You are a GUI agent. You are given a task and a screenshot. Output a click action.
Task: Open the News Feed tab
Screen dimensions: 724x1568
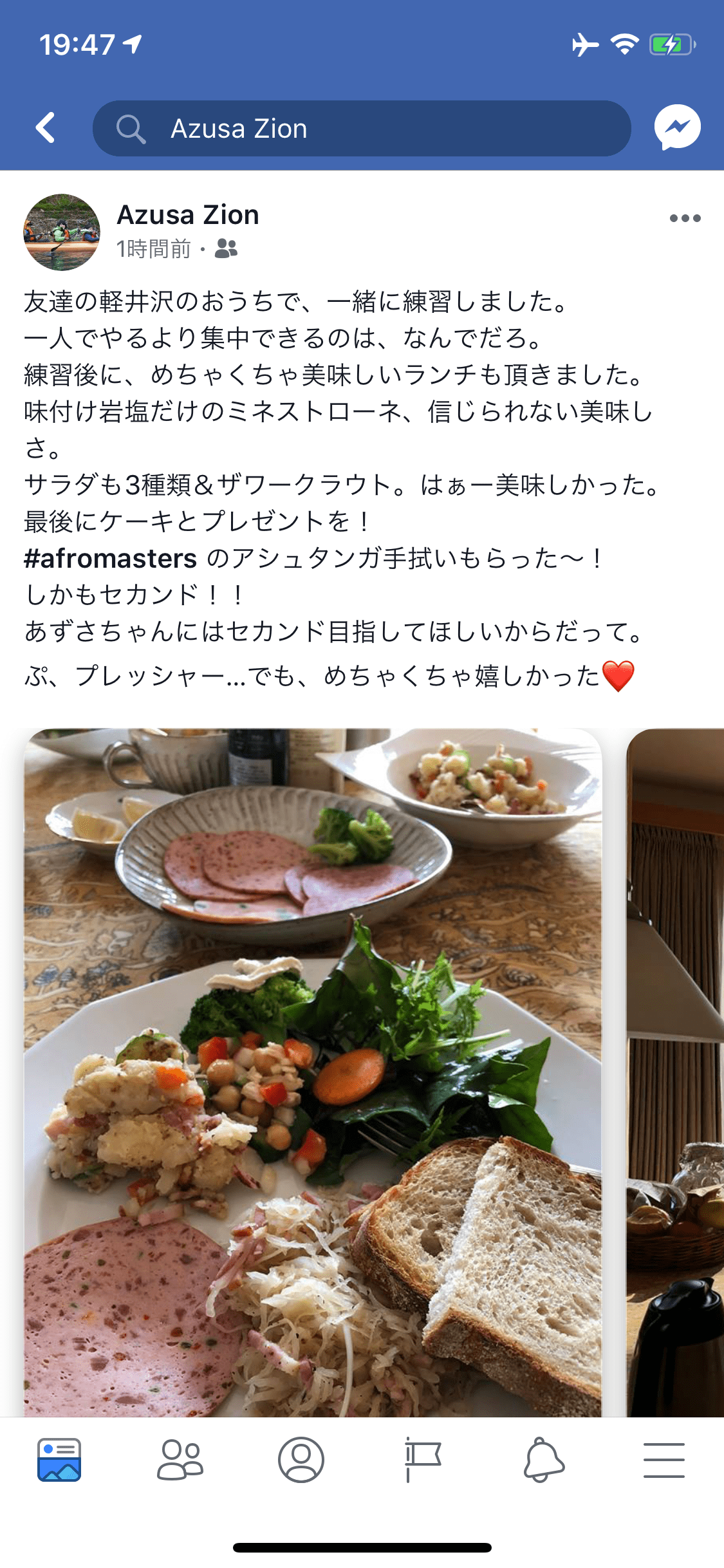tap(59, 1460)
